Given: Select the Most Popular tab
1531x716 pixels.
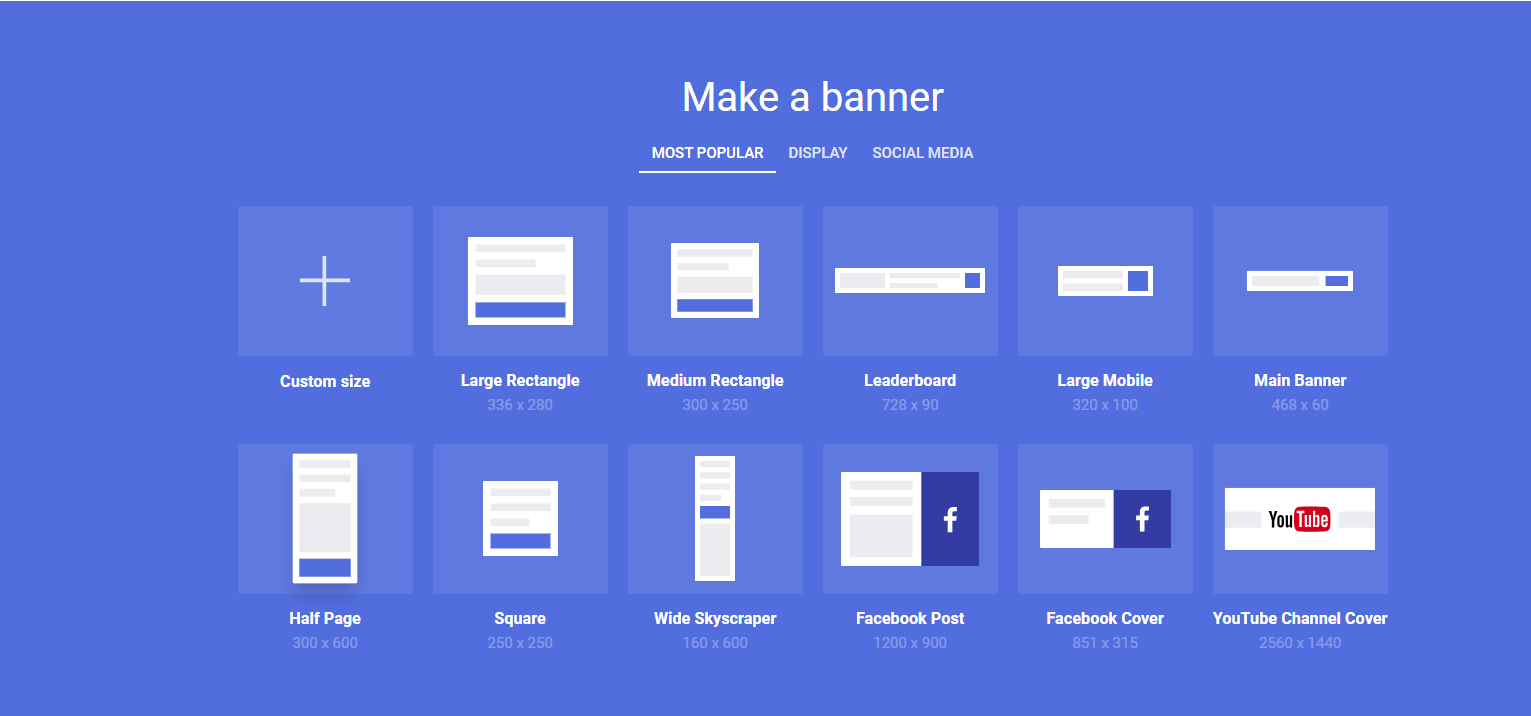Looking at the screenshot, I should coord(707,153).
